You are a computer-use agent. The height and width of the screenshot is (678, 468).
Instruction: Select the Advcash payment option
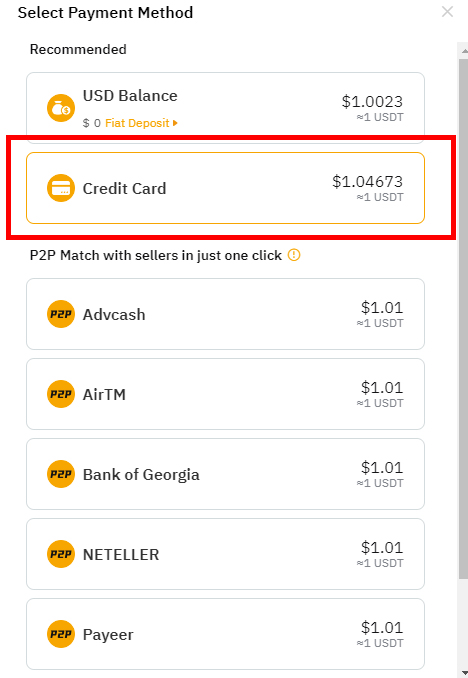[225, 314]
